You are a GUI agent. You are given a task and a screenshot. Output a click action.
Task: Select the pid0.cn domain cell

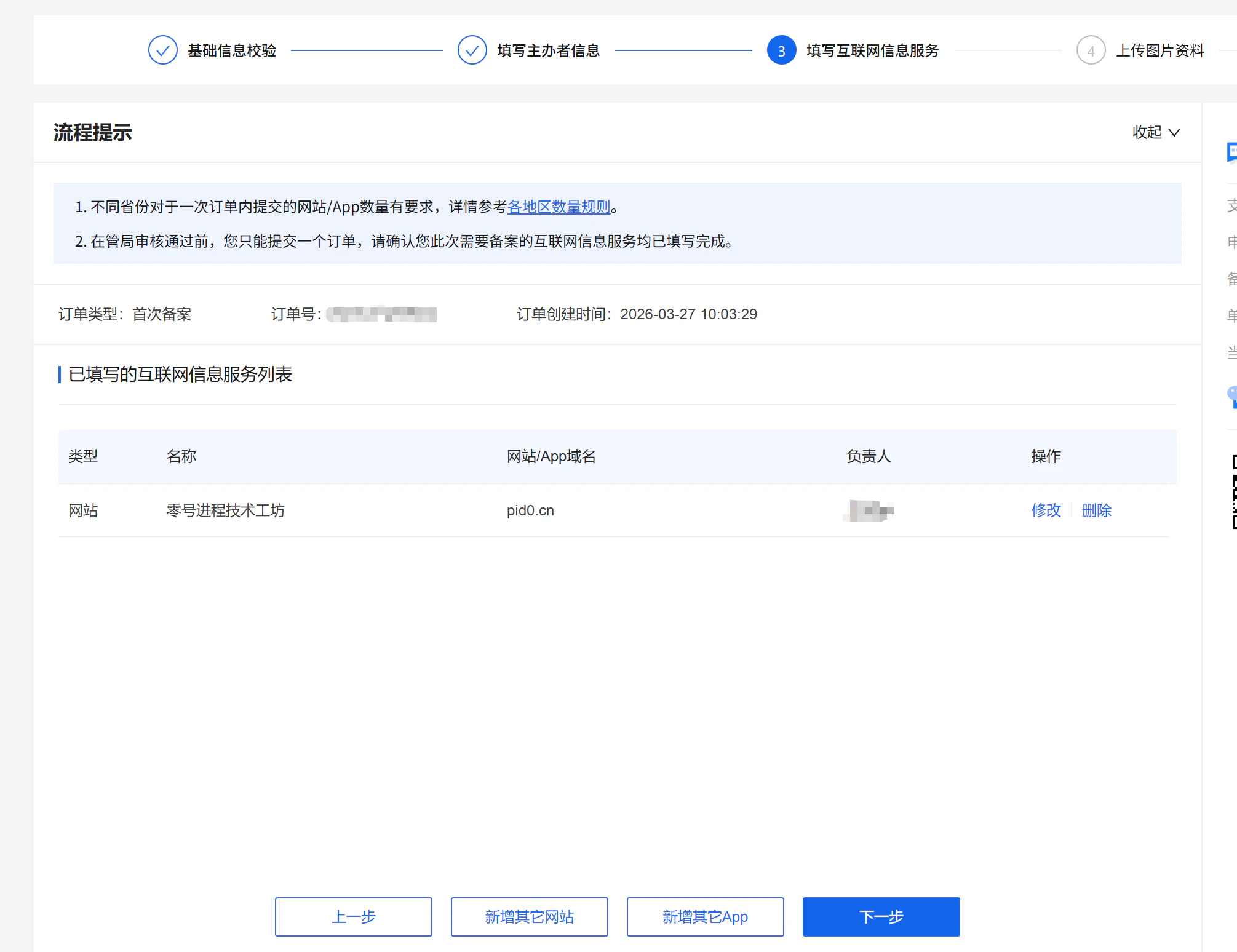(530, 510)
